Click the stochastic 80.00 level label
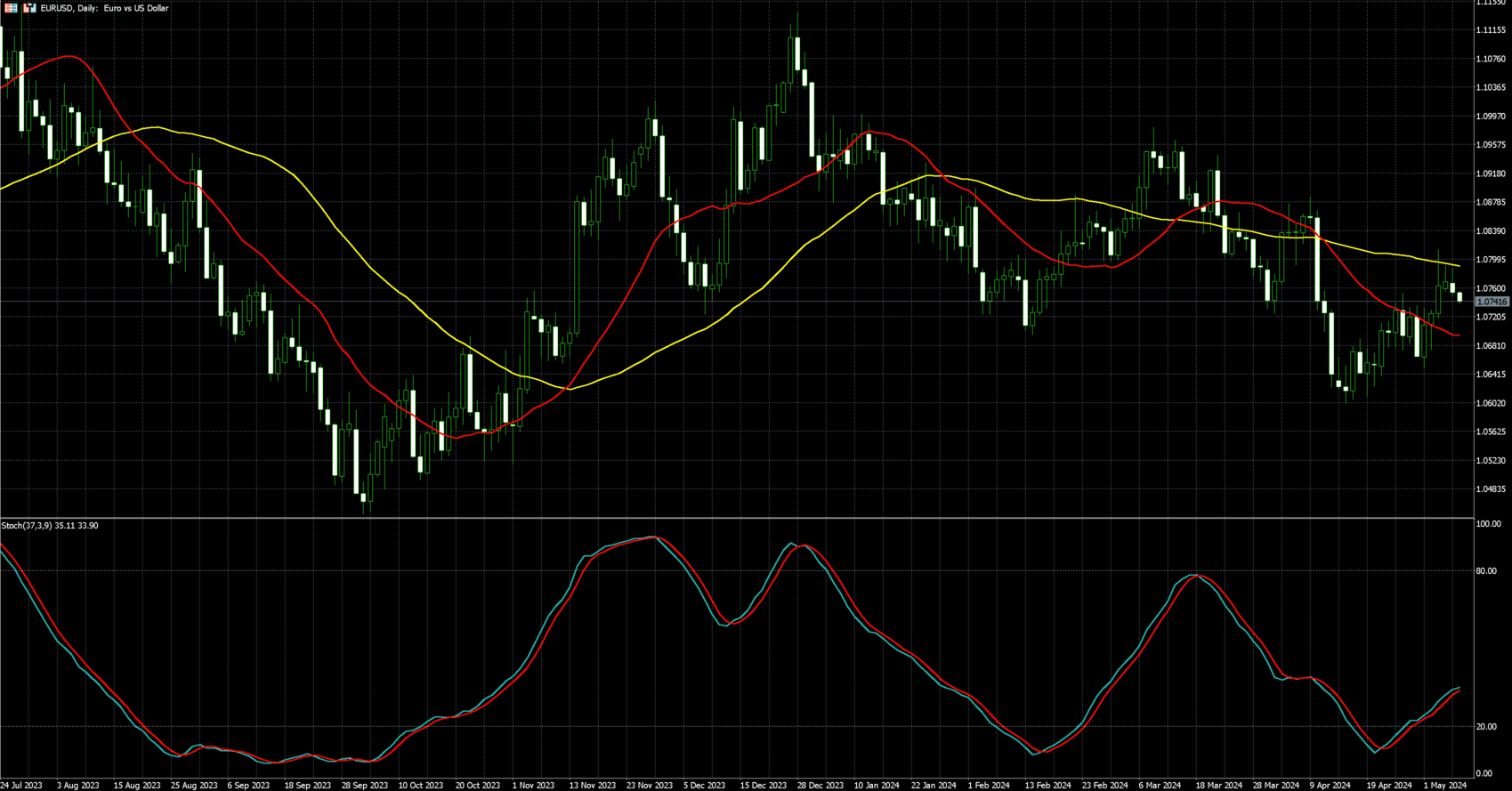Viewport: 1512px width, 791px height. pyautogui.click(x=1486, y=571)
